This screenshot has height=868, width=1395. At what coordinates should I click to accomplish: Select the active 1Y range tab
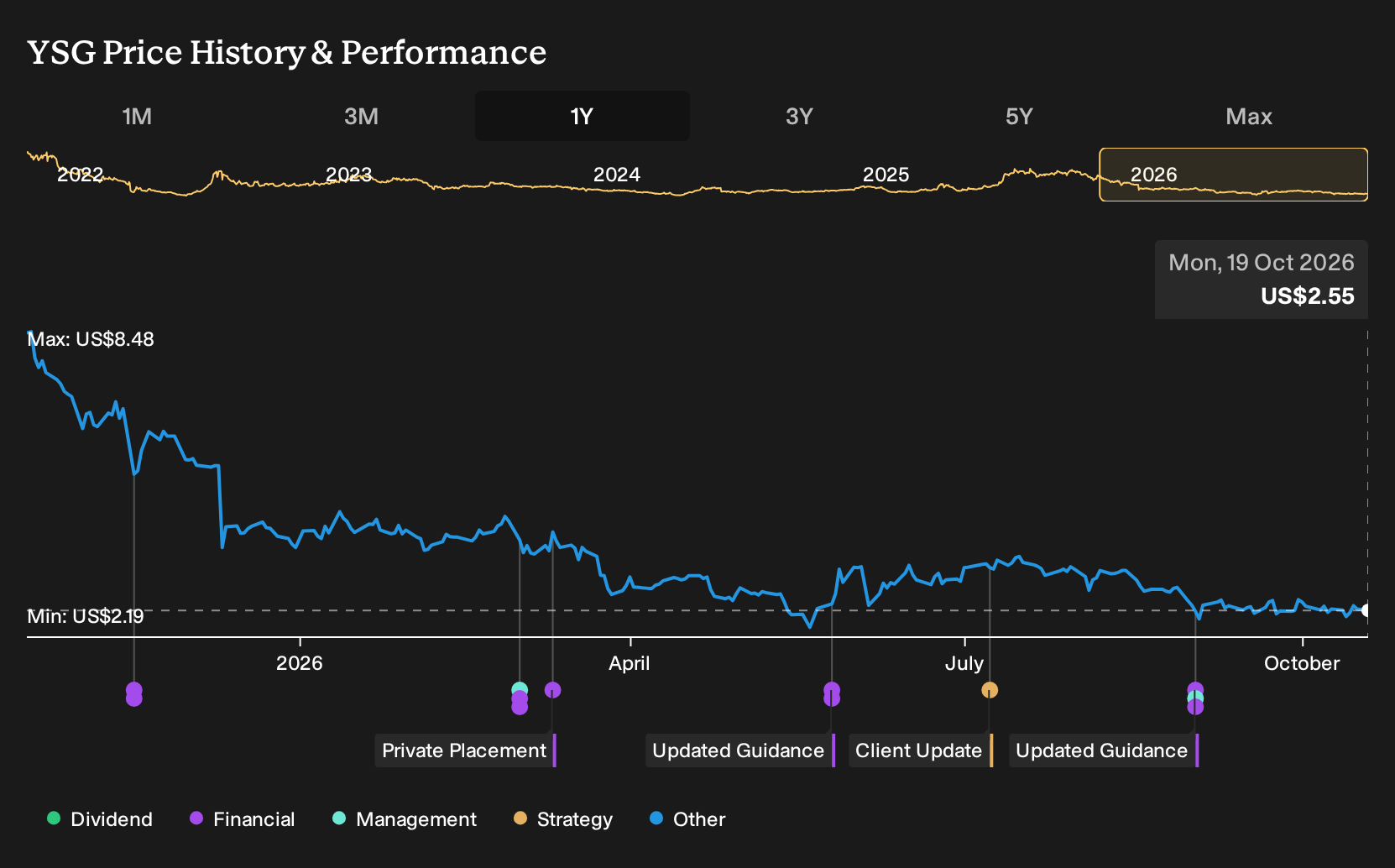click(583, 116)
